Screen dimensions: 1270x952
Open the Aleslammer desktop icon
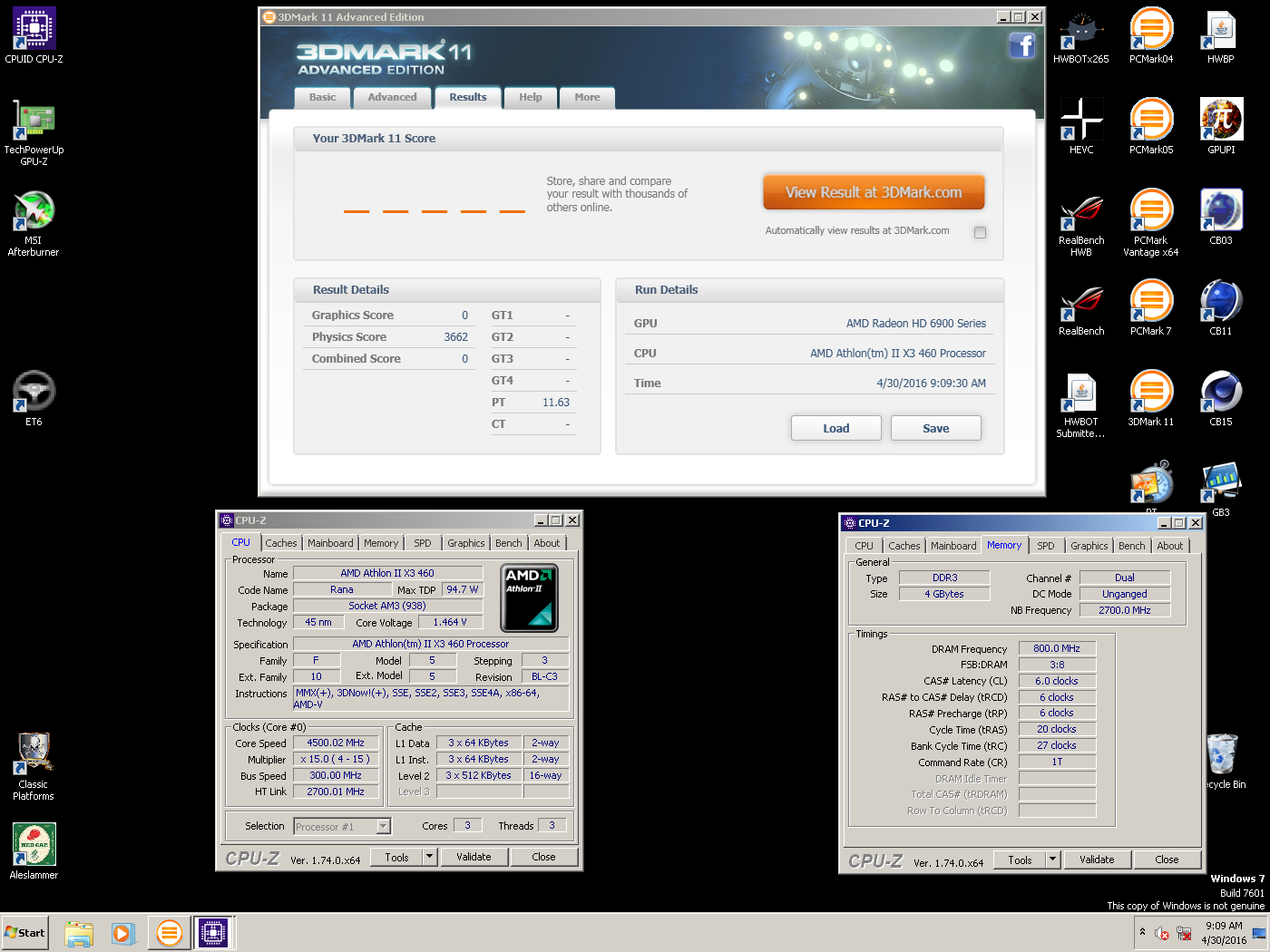coord(34,851)
